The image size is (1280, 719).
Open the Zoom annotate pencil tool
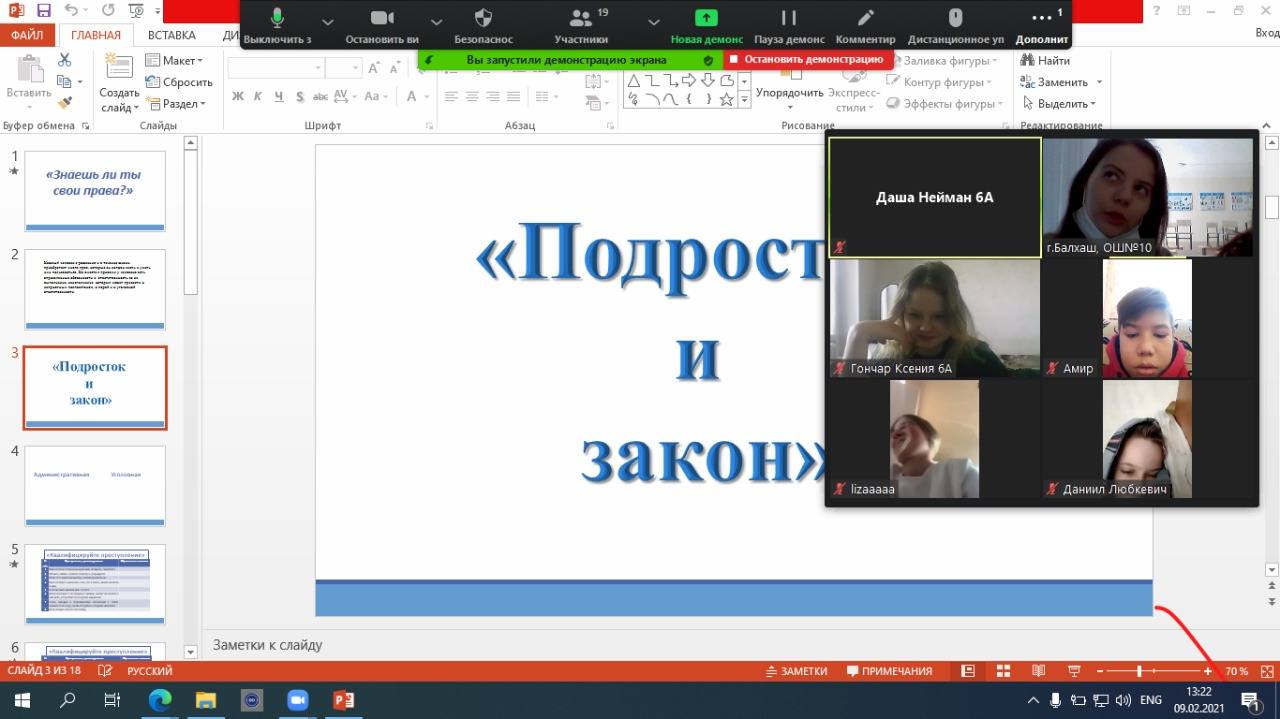pyautogui.click(x=865, y=19)
